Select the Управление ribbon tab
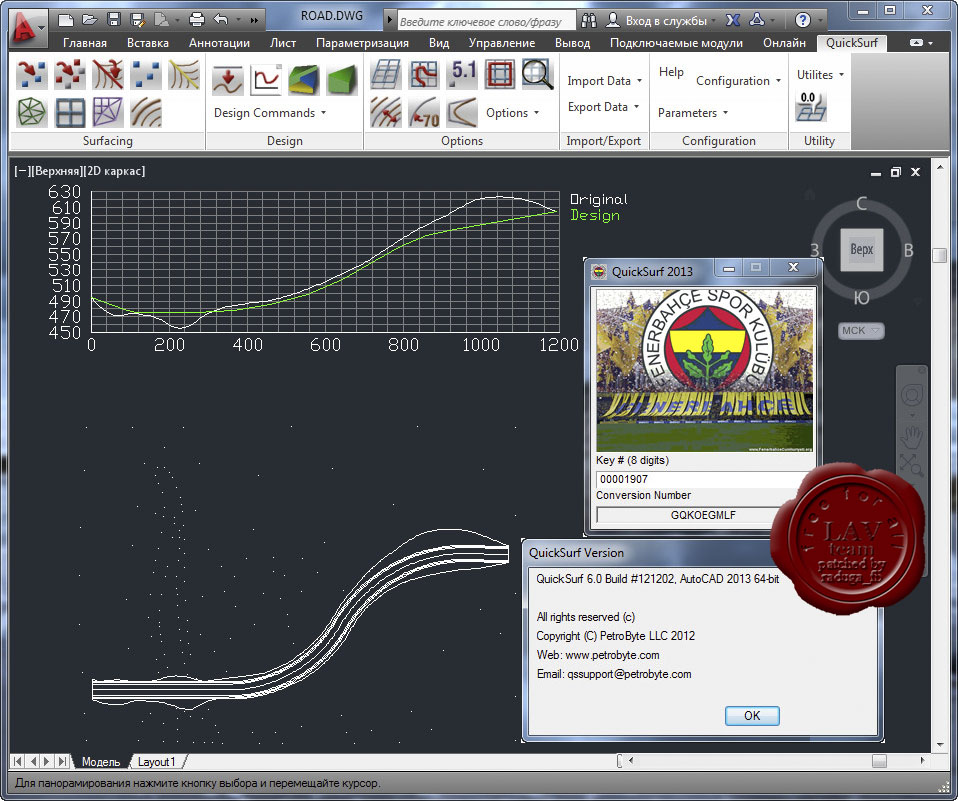 (x=502, y=43)
